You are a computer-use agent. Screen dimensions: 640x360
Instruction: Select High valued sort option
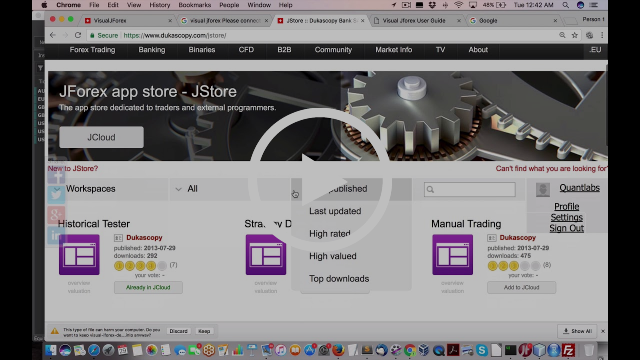pos(333,256)
